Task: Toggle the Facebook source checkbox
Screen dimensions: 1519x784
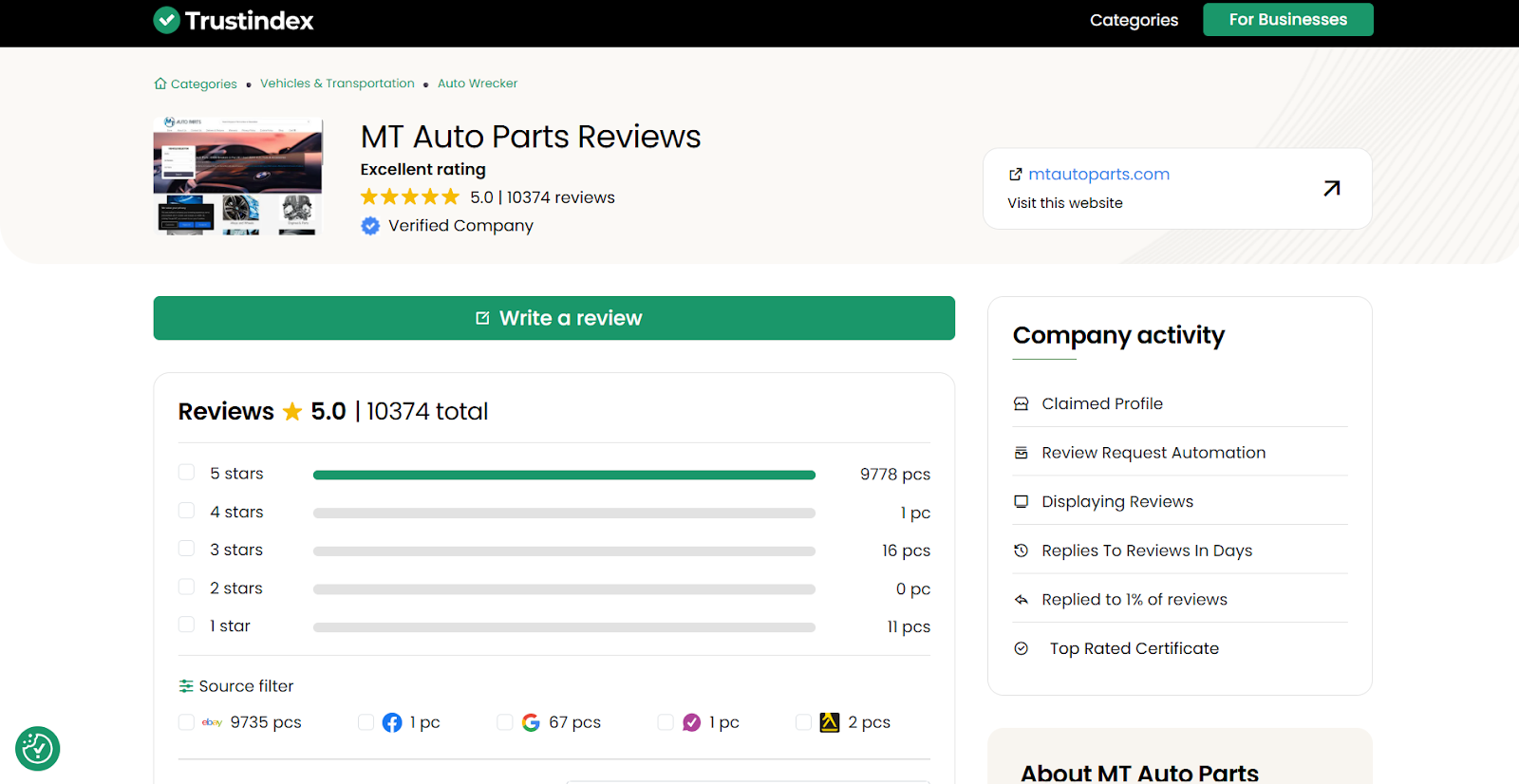Action: tap(366, 722)
